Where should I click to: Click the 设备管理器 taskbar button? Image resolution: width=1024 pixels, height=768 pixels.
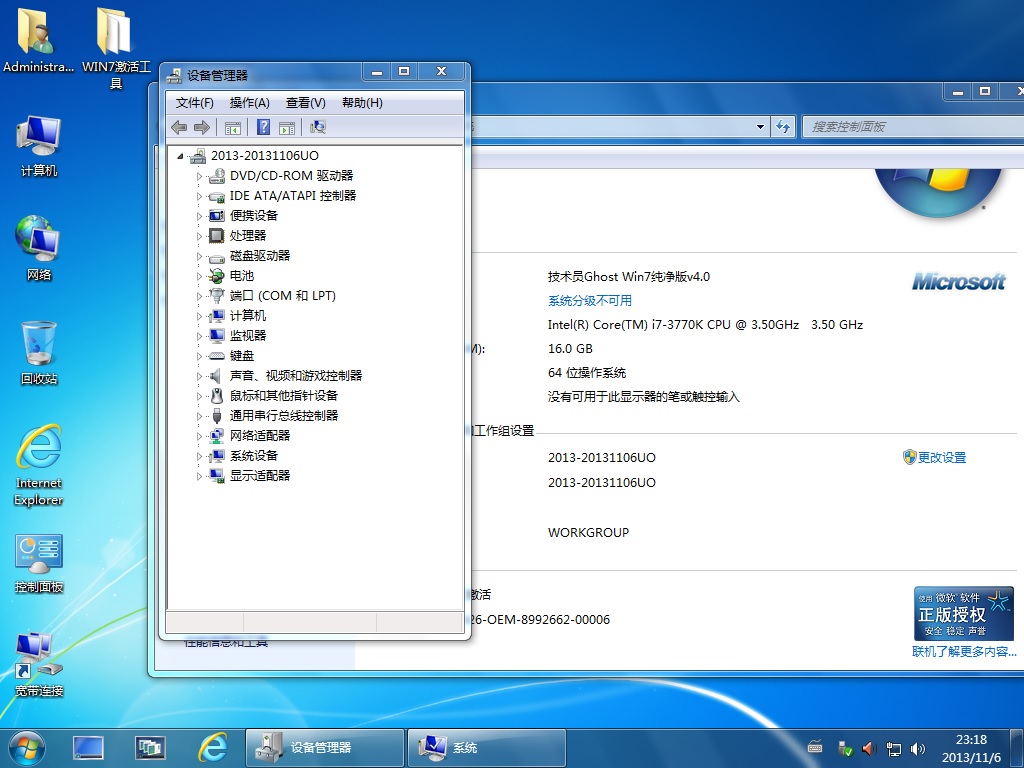[x=325, y=748]
